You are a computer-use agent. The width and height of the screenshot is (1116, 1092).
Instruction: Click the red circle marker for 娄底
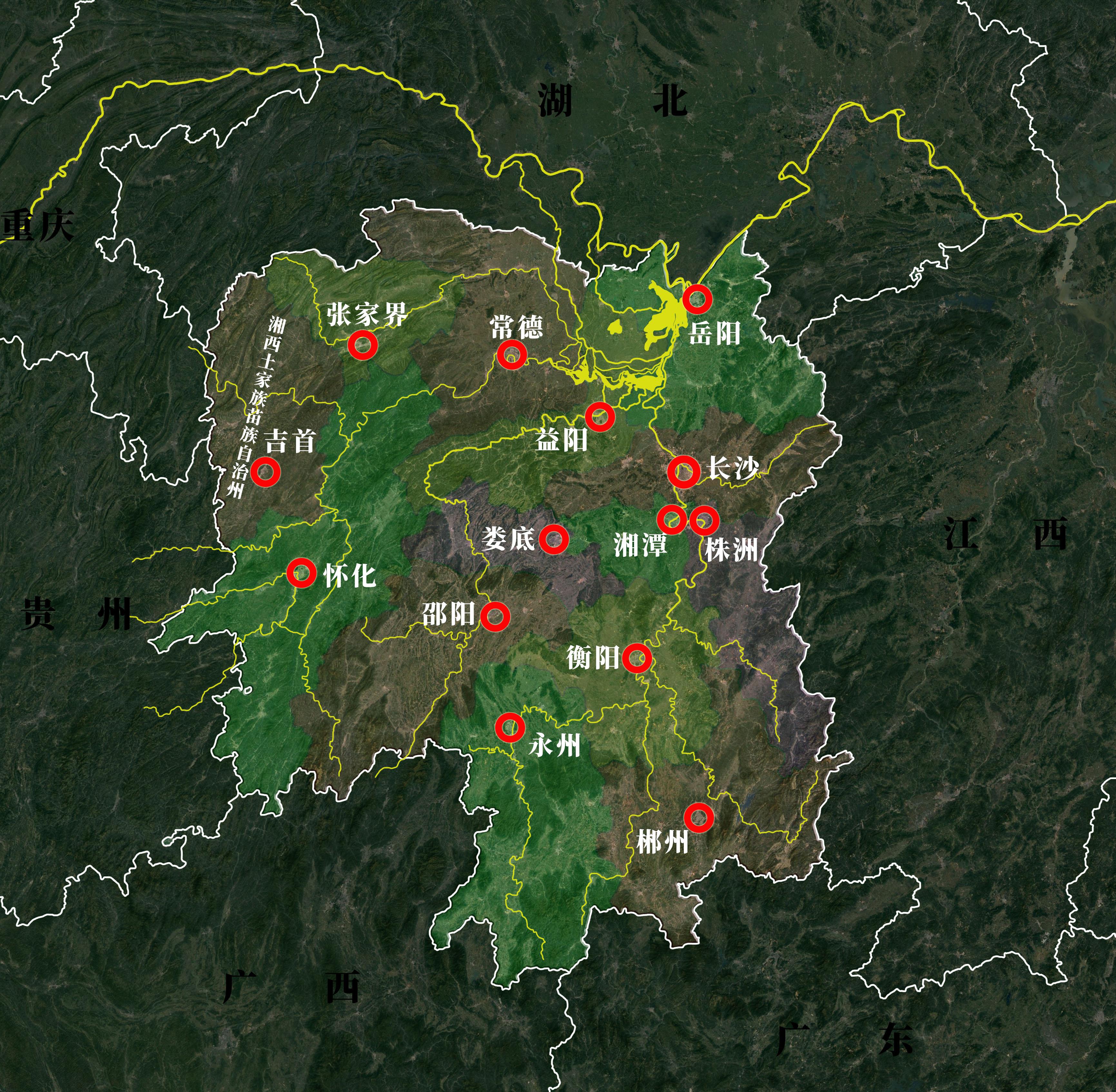pyautogui.click(x=554, y=539)
